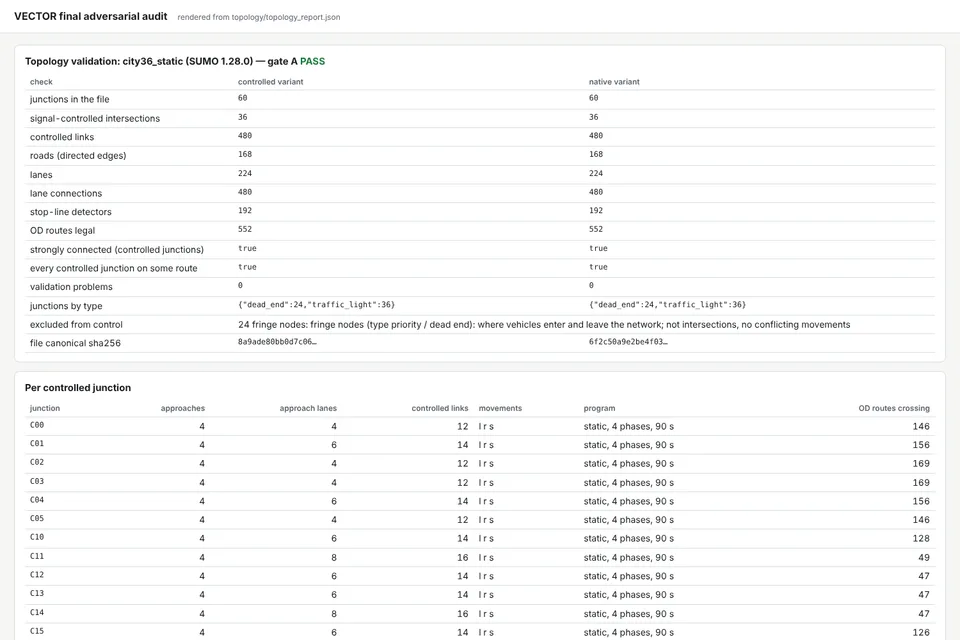The image size is (960, 640).
Task: Click OD routes crossing value 49 for C11
Action: point(924,557)
